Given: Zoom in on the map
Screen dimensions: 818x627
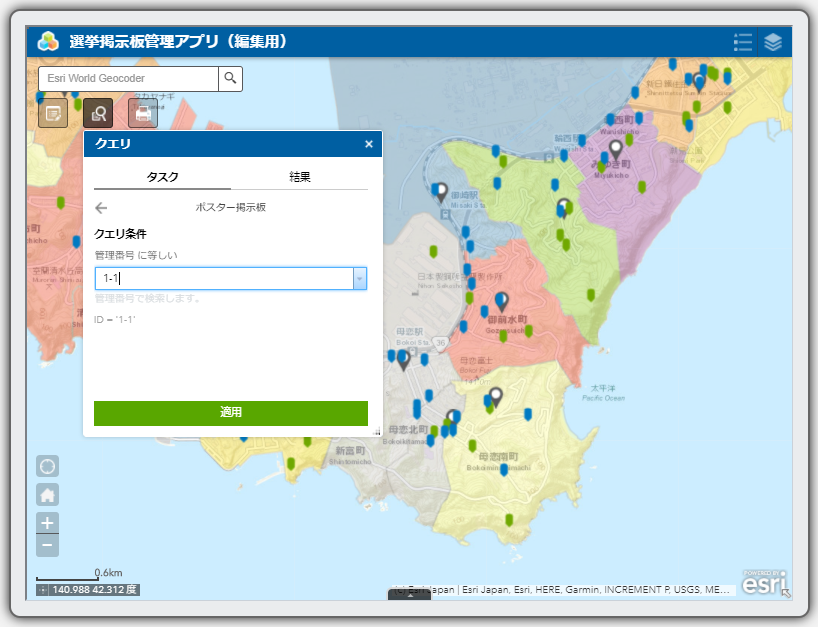Looking at the screenshot, I should (x=47, y=522).
